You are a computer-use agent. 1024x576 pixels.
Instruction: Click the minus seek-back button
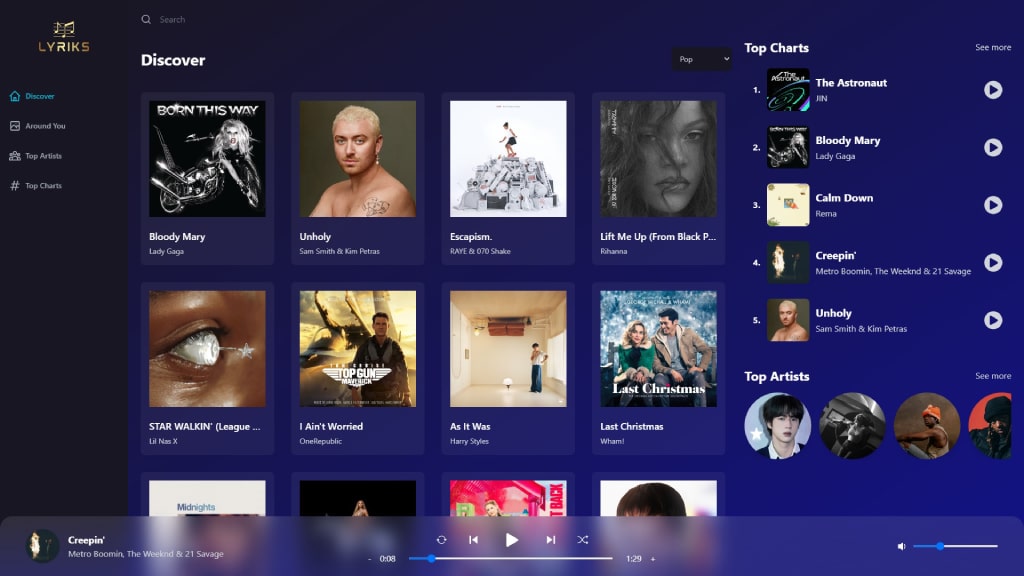[x=370, y=559]
